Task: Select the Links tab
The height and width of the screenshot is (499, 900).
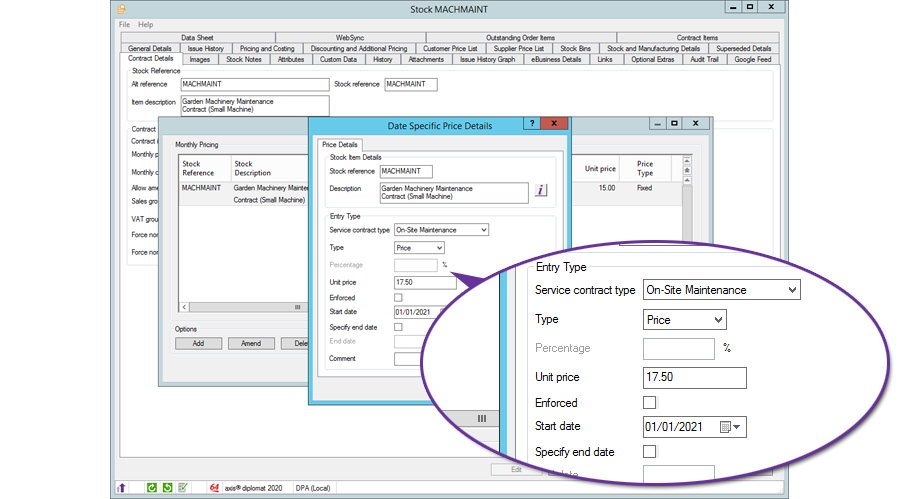Action: (x=604, y=60)
